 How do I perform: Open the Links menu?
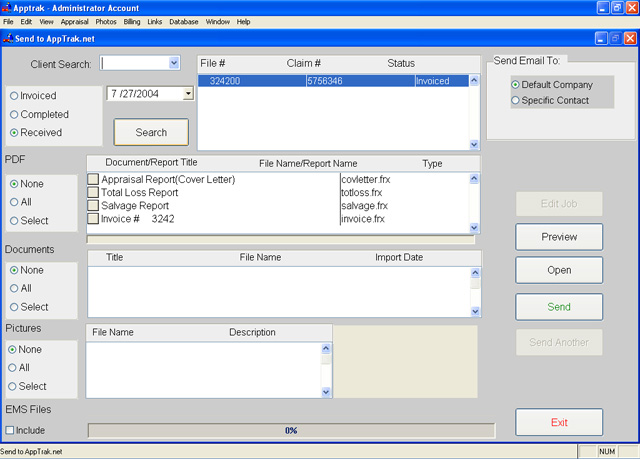point(154,22)
